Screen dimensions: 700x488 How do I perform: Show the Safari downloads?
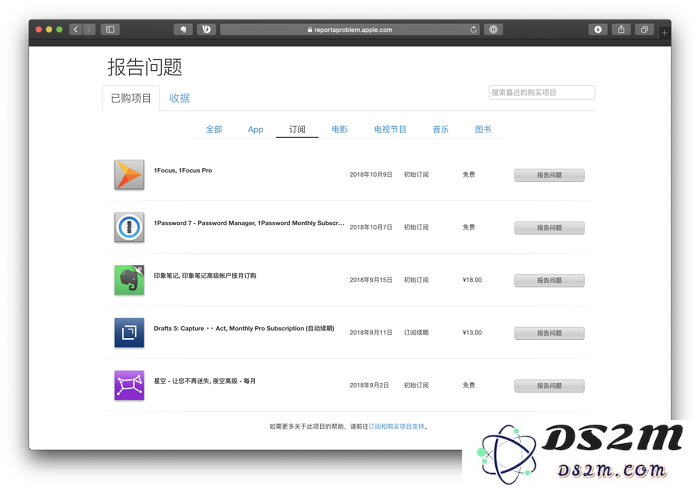(x=598, y=29)
